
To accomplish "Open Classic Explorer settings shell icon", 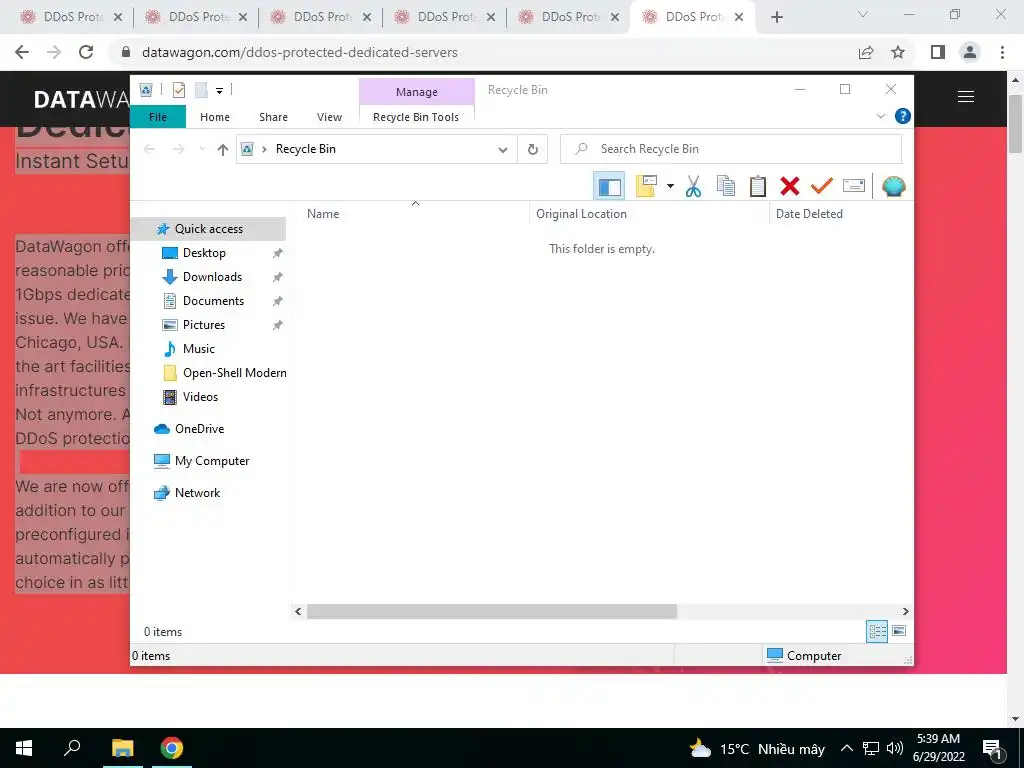I will [893, 186].
